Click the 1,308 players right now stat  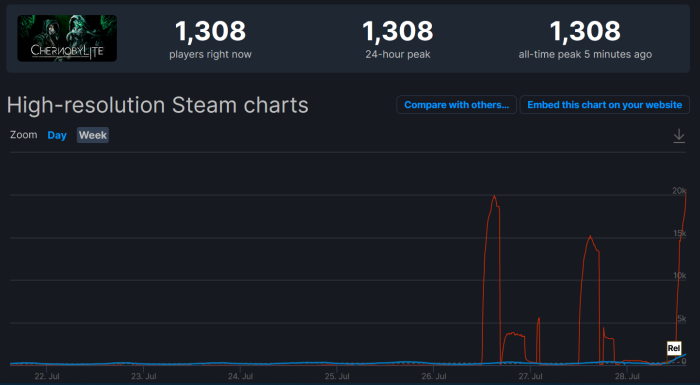tap(210, 39)
